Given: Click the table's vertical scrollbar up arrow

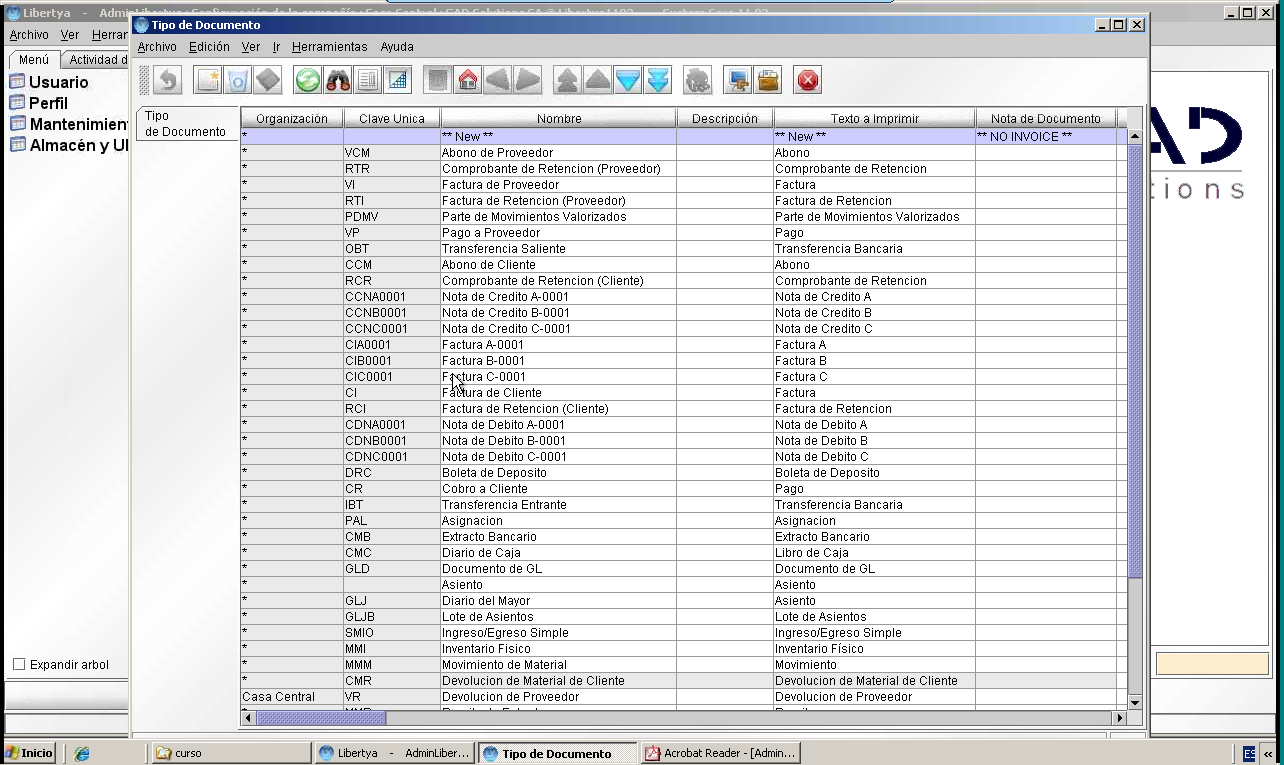Looking at the screenshot, I should point(1134,136).
